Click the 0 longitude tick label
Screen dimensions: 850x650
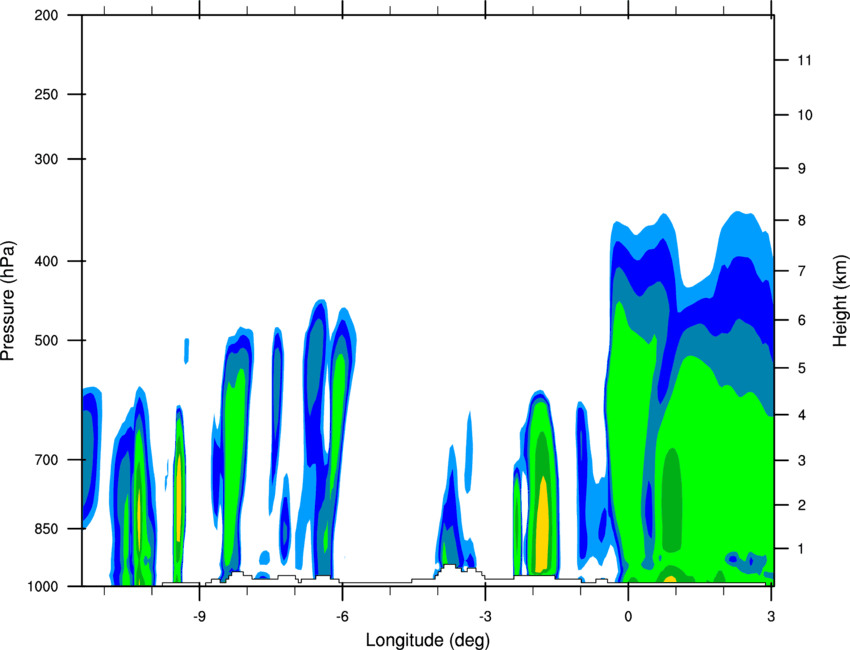[628, 616]
